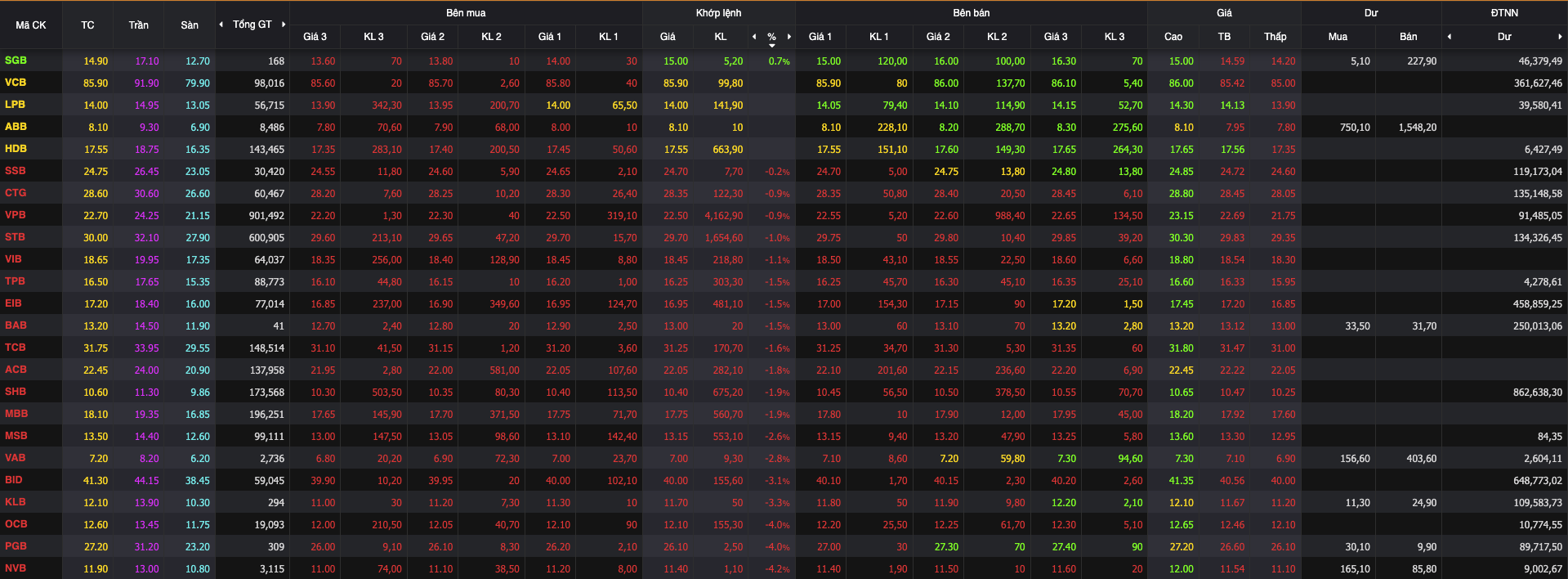Image resolution: width=1568 pixels, height=579 pixels.
Task: Open the VCB stock symbol
Action: [16, 83]
